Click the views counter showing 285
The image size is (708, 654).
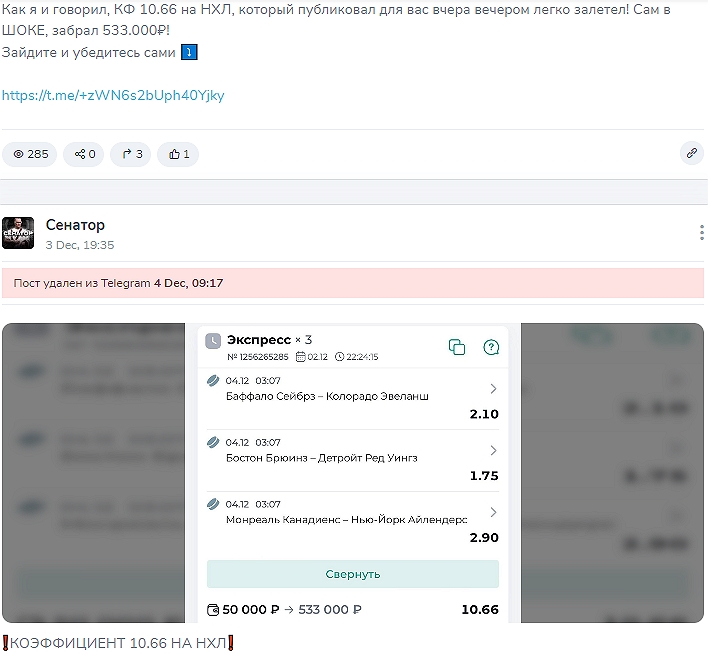[x=30, y=154]
